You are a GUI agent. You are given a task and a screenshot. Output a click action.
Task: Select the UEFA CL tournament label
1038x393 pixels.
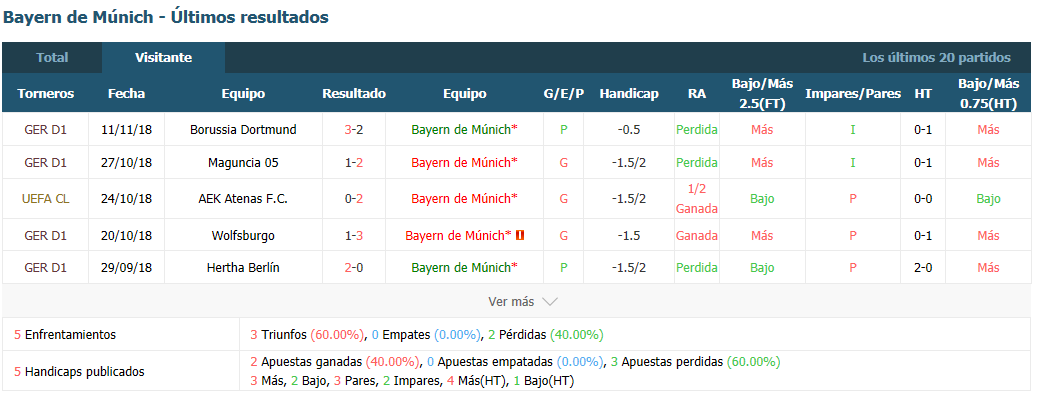[x=45, y=198]
